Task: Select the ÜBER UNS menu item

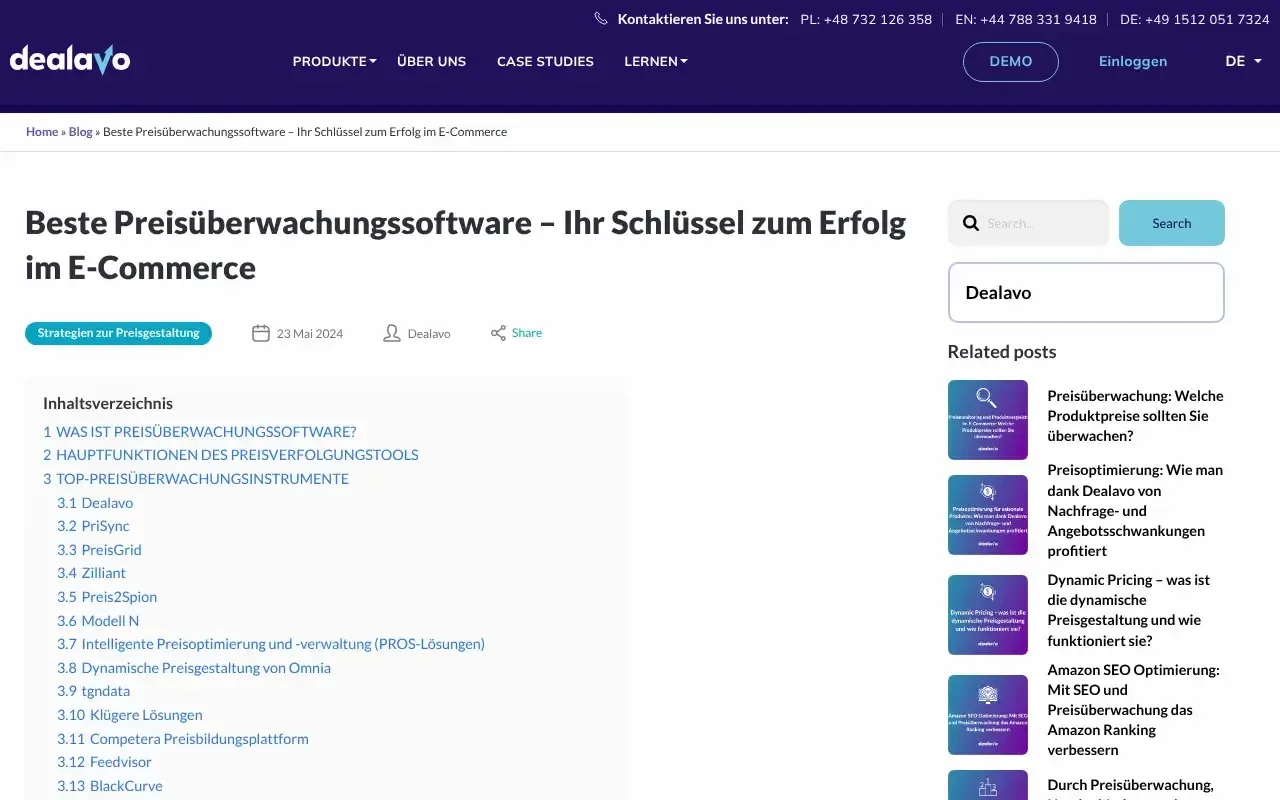Action: tap(431, 61)
